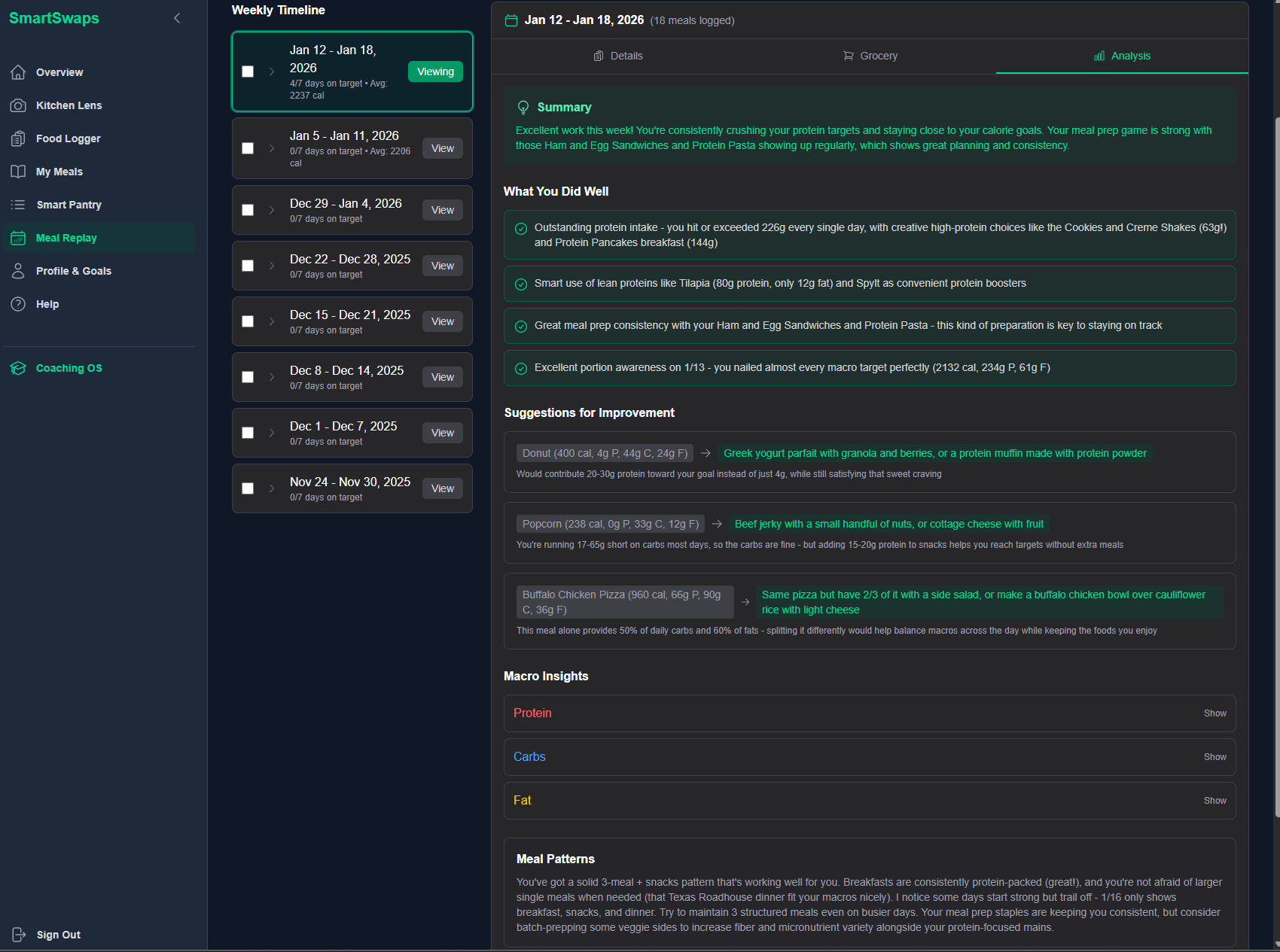The image size is (1280, 952).
Task: Select the Overview home icon
Action: (x=18, y=72)
